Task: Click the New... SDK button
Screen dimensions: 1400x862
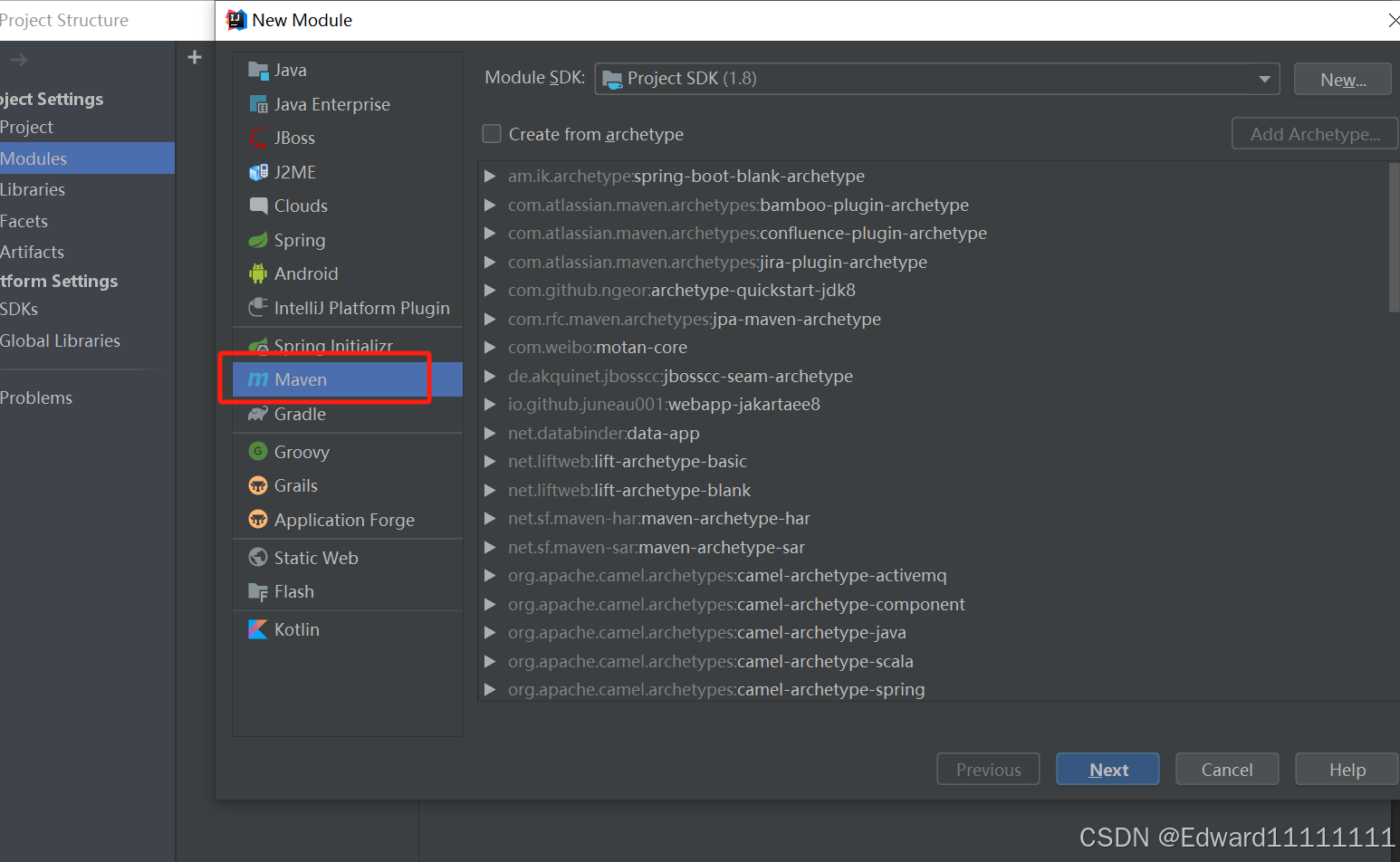Action: 1343,79
